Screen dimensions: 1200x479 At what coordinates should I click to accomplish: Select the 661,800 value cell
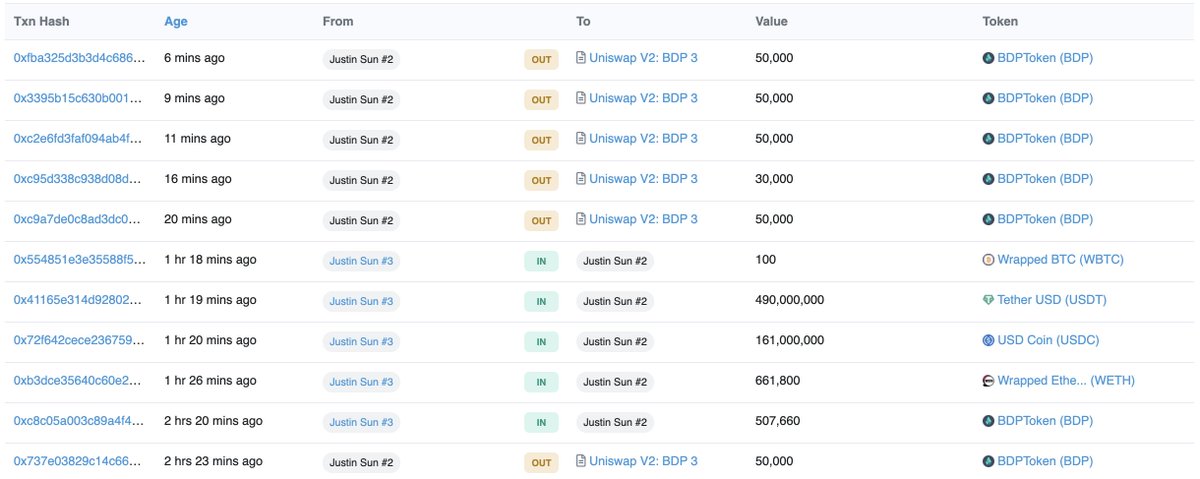[777, 381]
